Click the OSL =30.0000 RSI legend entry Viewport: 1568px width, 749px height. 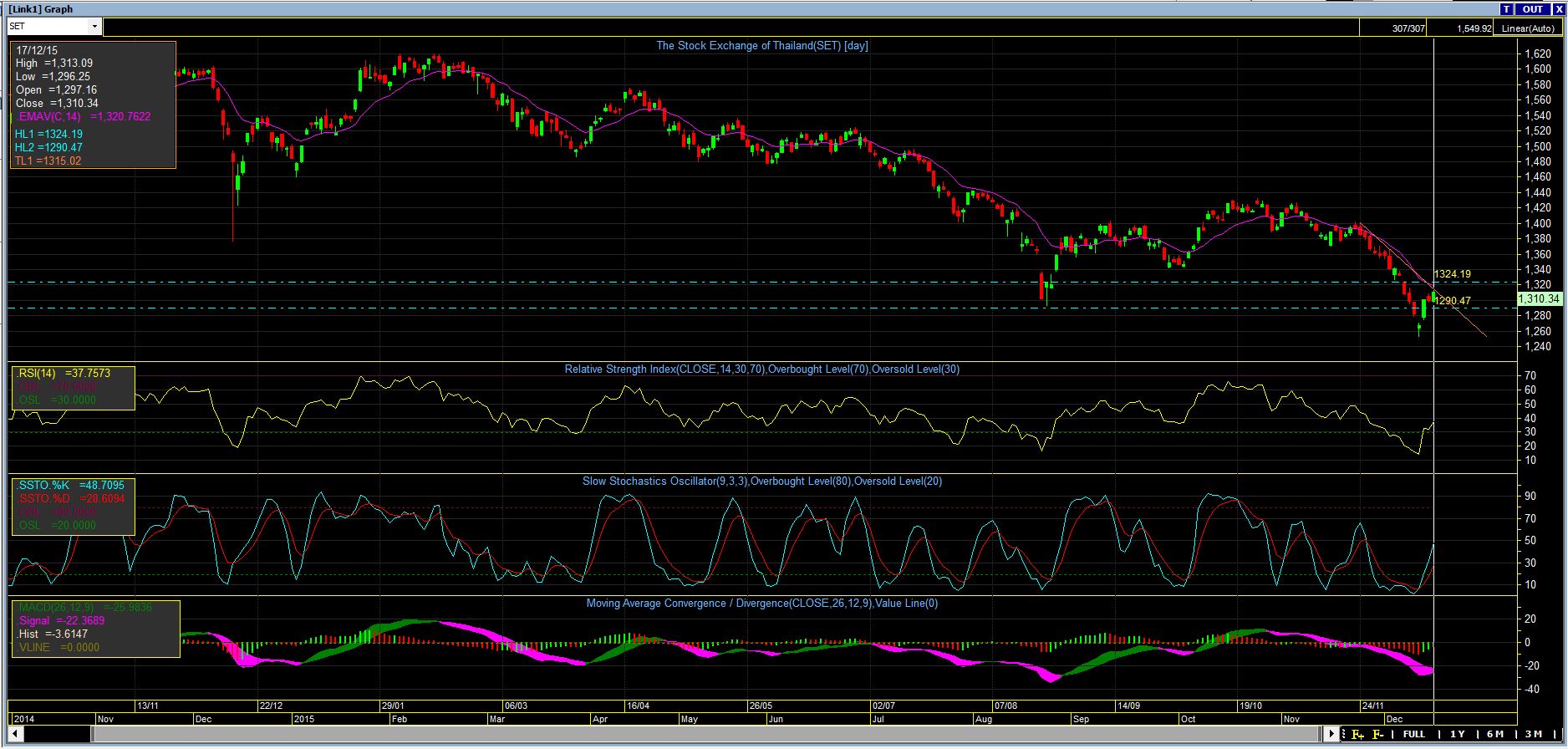pyautogui.click(x=57, y=400)
